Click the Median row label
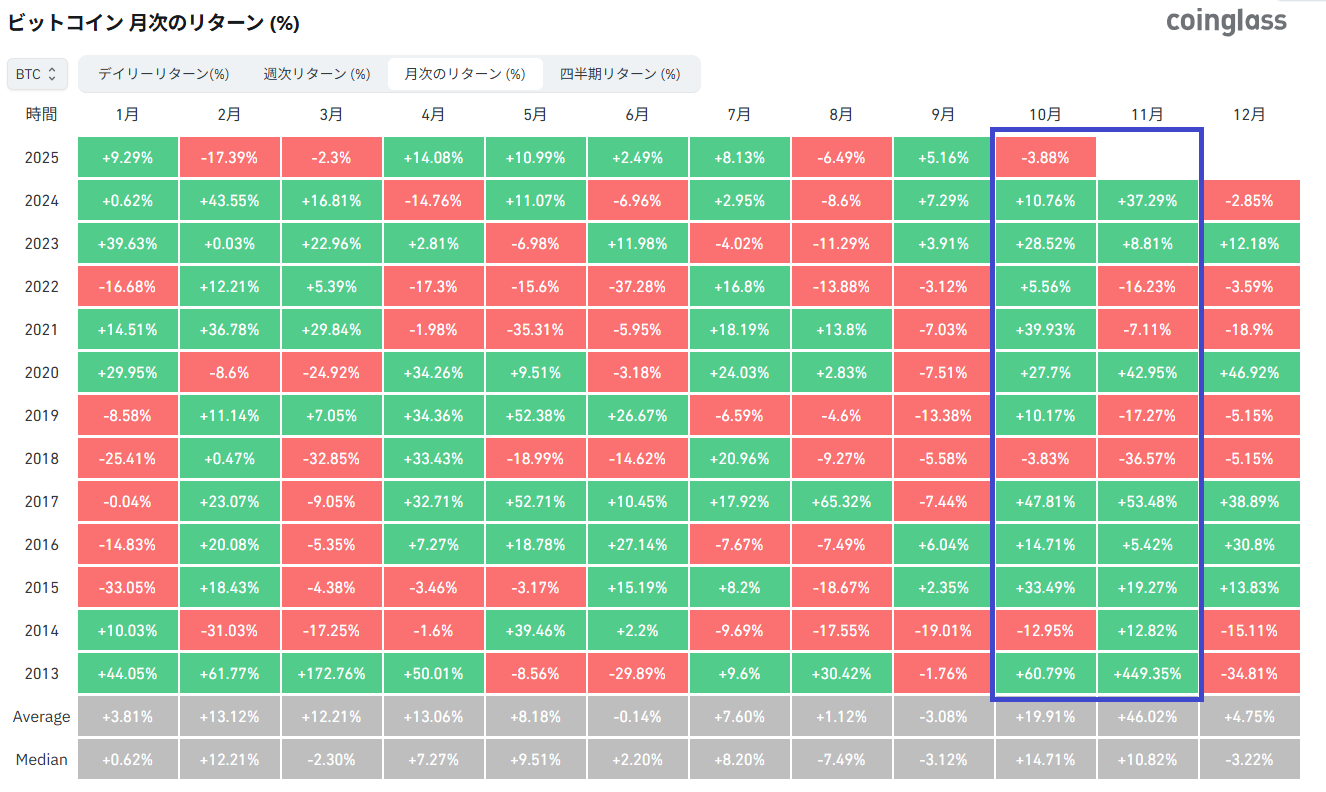Image resolution: width=1326 pixels, height=792 pixels. [x=41, y=759]
